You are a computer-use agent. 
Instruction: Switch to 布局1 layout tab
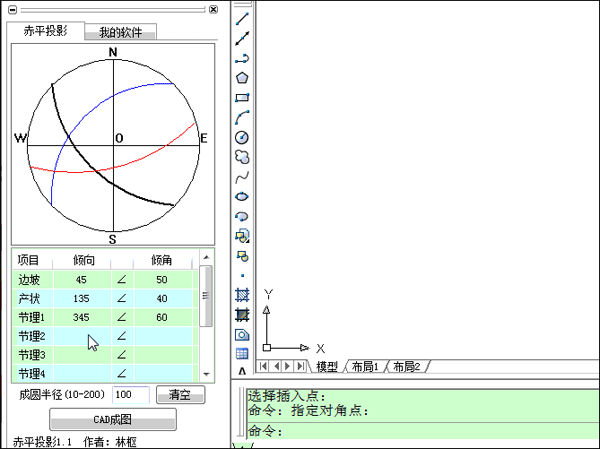[364, 367]
